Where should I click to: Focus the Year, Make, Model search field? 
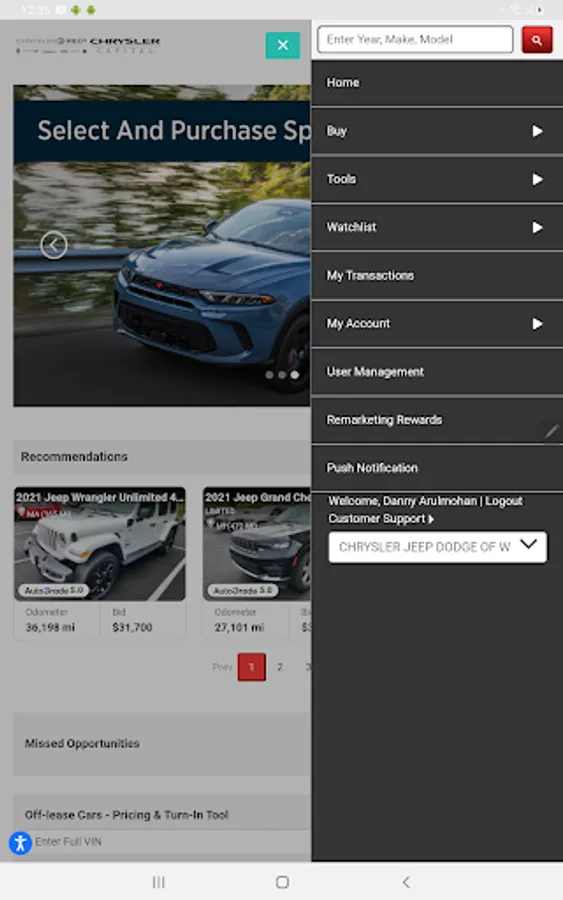[x=415, y=40]
